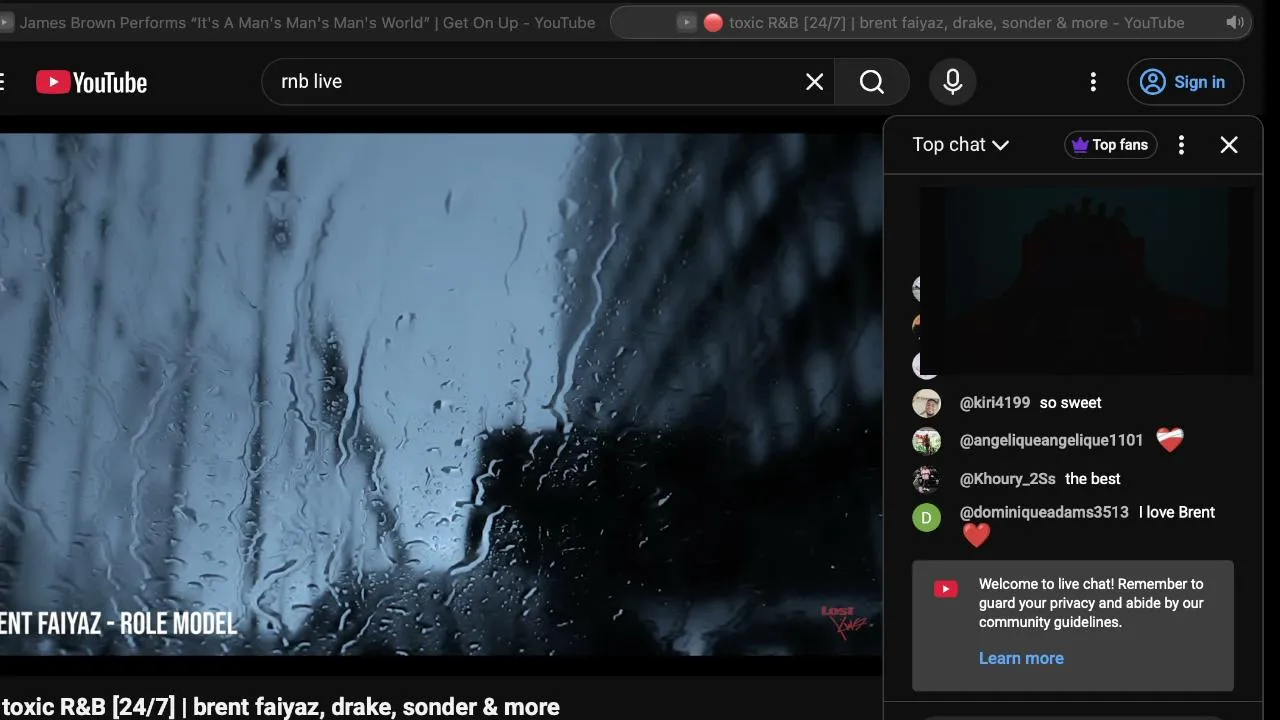The image size is (1280, 720).
Task: Mute tab via speaker icon
Action: (x=1235, y=22)
